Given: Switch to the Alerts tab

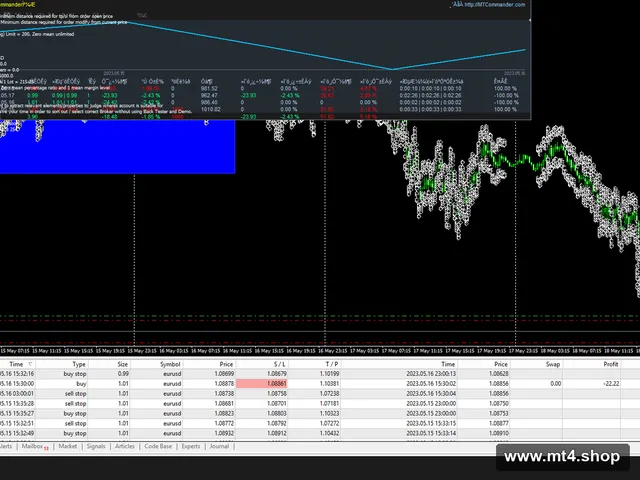Looking at the screenshot, I should [x=6, y=446].
